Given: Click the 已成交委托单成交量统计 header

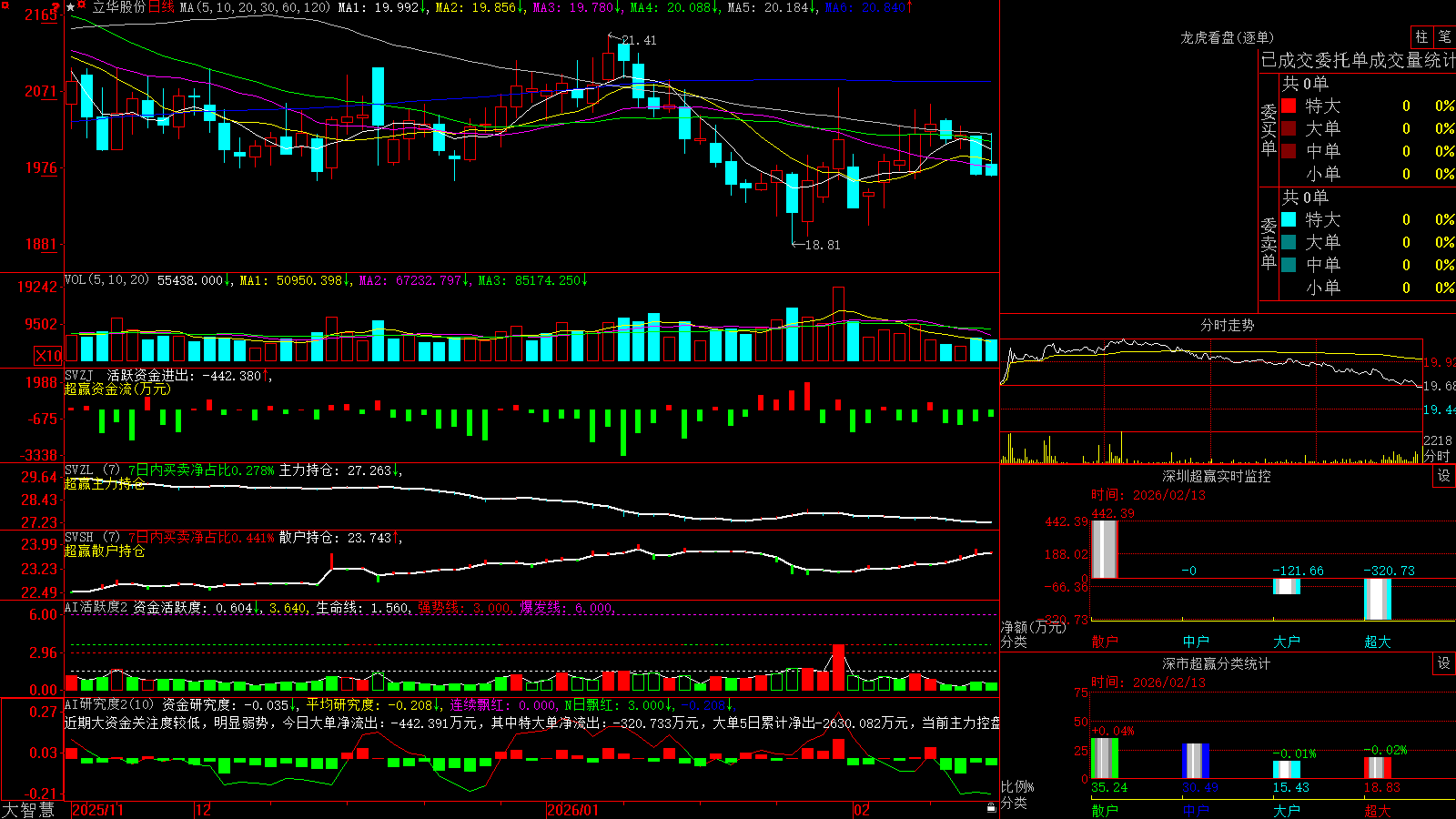Looking at the screenshot, I should tap(1358, 60).
